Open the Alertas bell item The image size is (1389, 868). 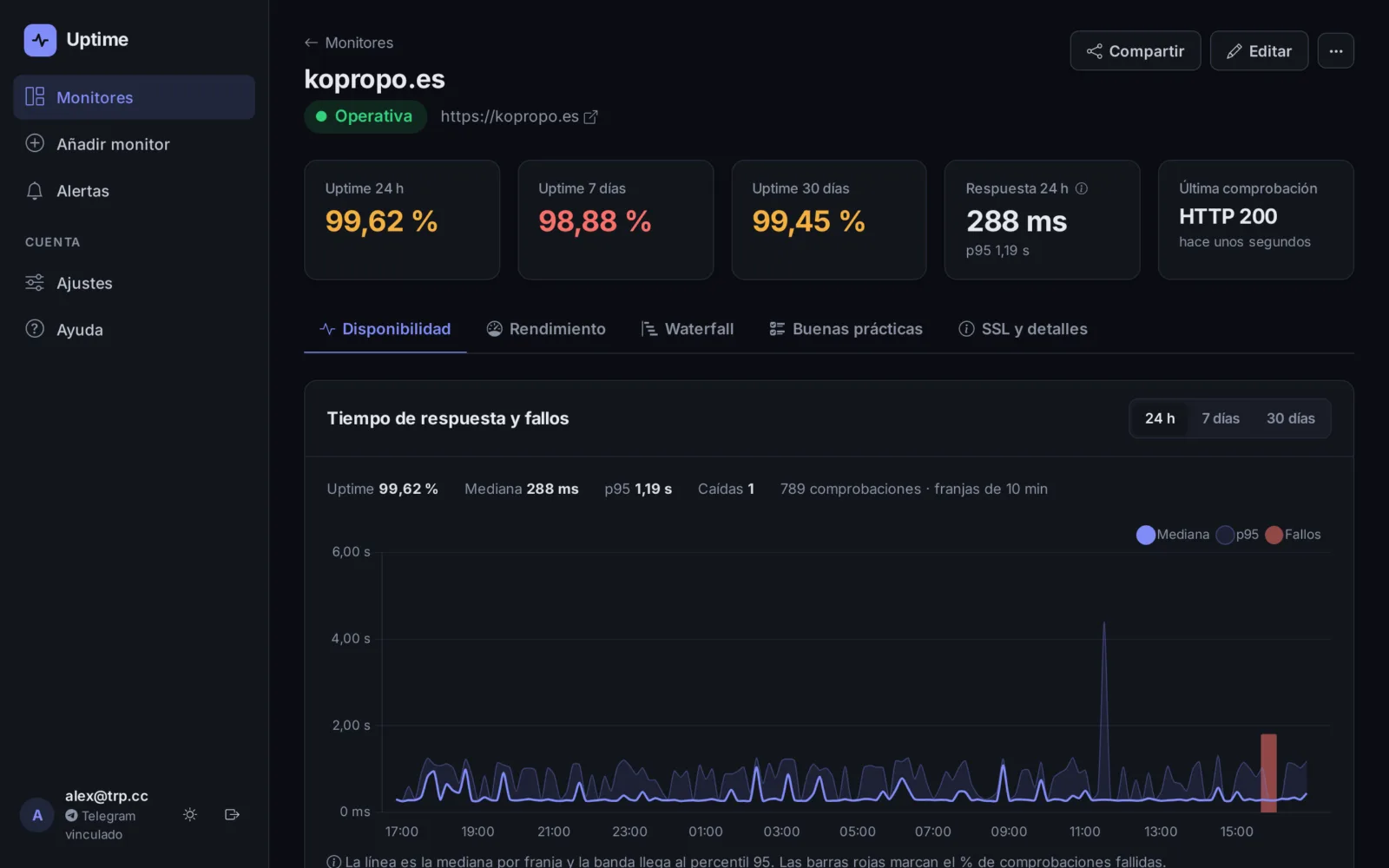[134, 191]
